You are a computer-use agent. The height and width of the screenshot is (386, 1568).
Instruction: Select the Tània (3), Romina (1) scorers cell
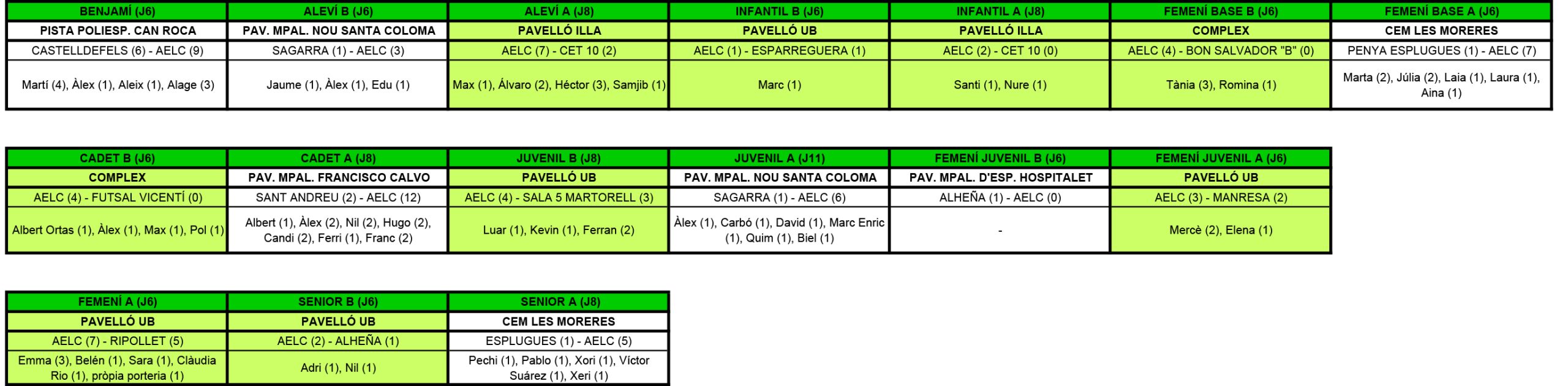1221,85
